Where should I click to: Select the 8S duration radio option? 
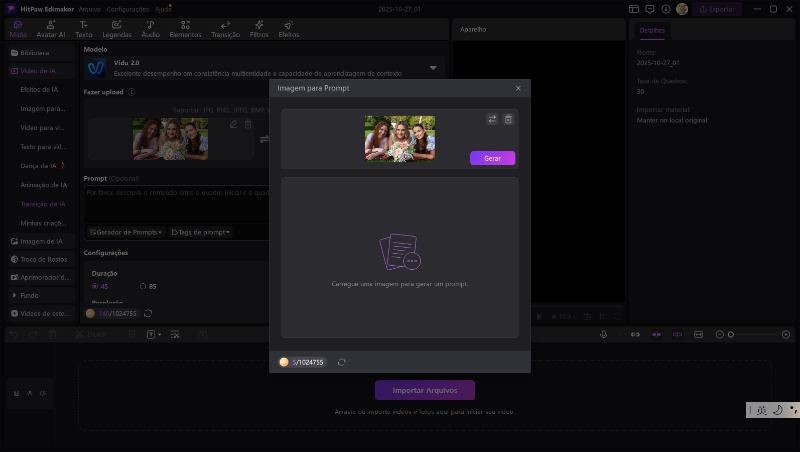point(144,286)
